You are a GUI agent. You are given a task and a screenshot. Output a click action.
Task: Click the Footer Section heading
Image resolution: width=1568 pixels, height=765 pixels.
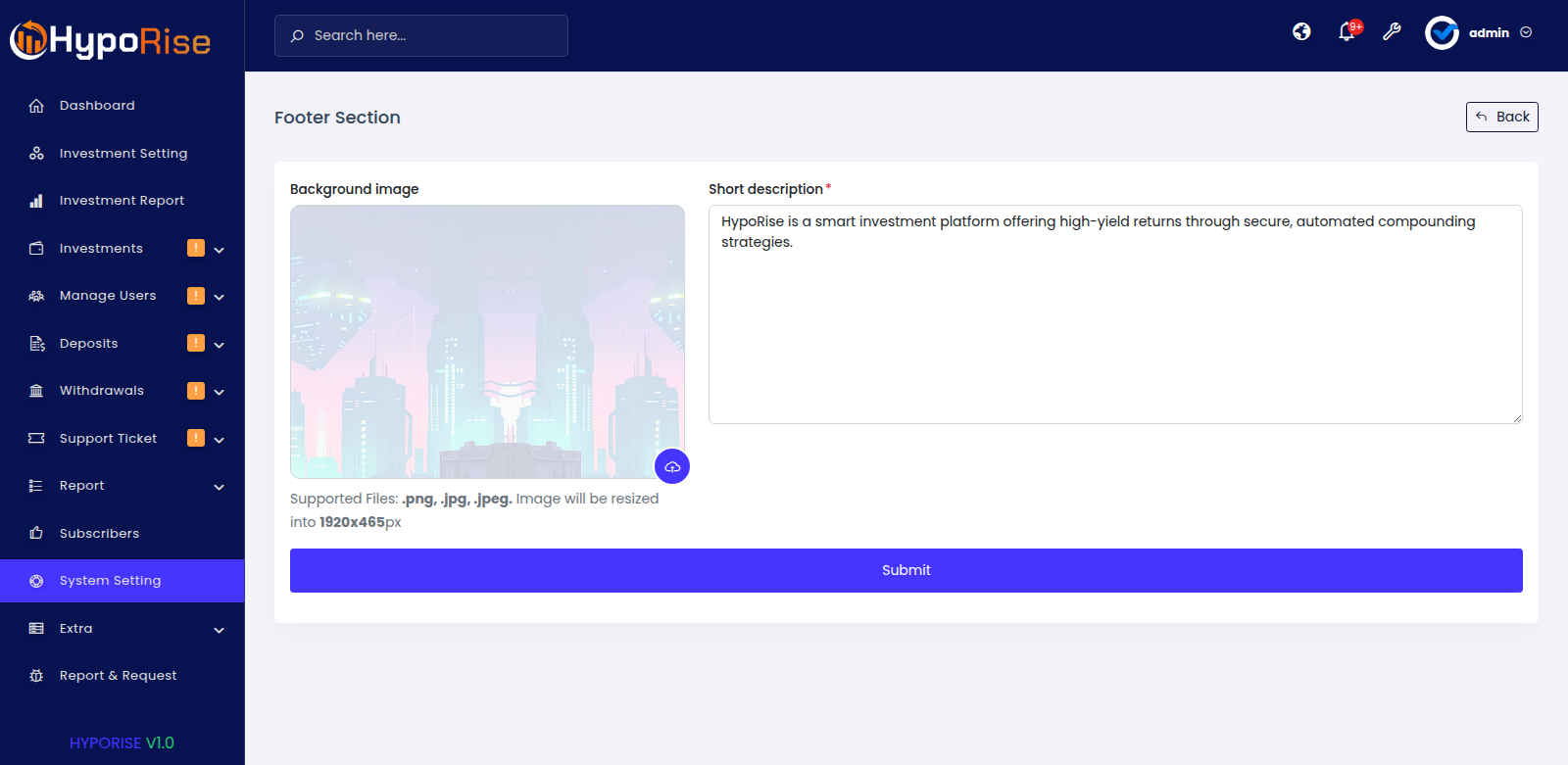coord(337,118)
